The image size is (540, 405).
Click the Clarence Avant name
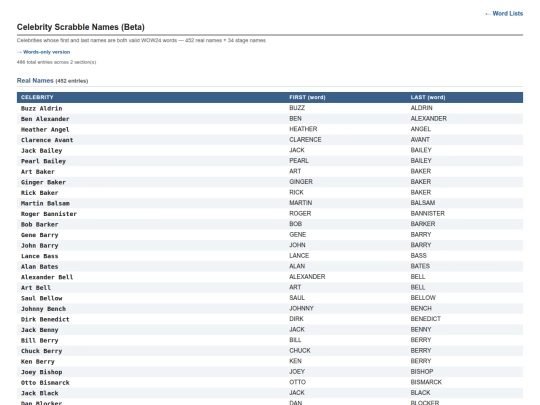pyautogui.click(x=47, y=140)
